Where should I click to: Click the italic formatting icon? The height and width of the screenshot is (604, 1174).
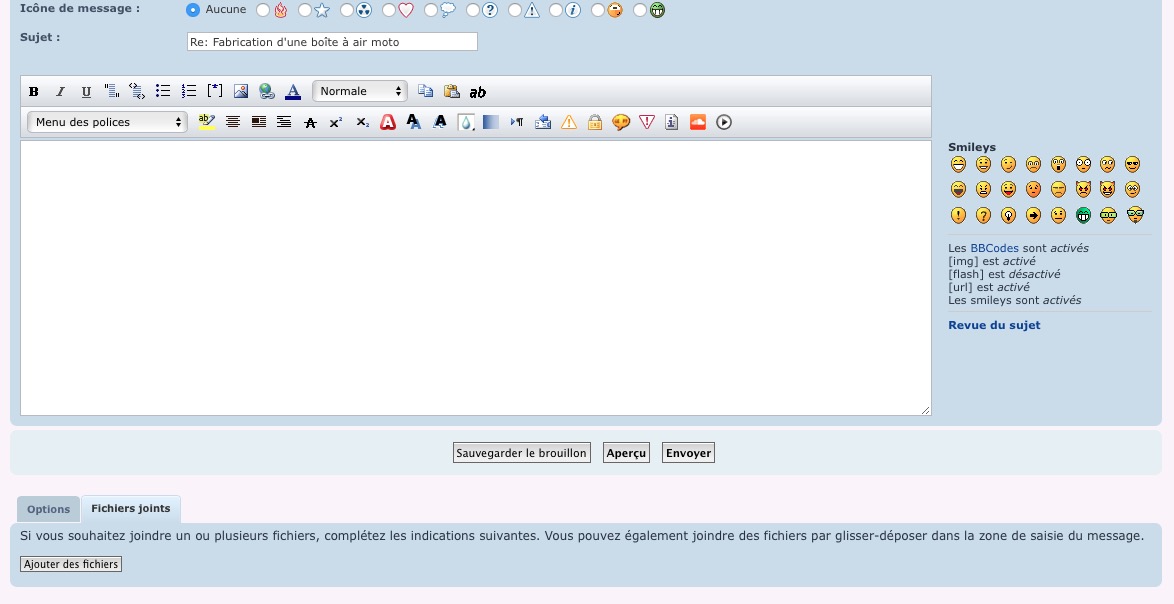(x=60, y=92)
